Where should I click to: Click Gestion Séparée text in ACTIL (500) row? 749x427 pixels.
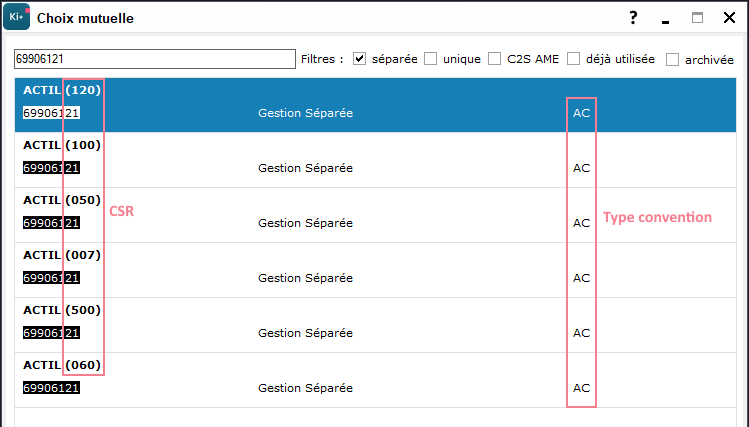(305, 333)
